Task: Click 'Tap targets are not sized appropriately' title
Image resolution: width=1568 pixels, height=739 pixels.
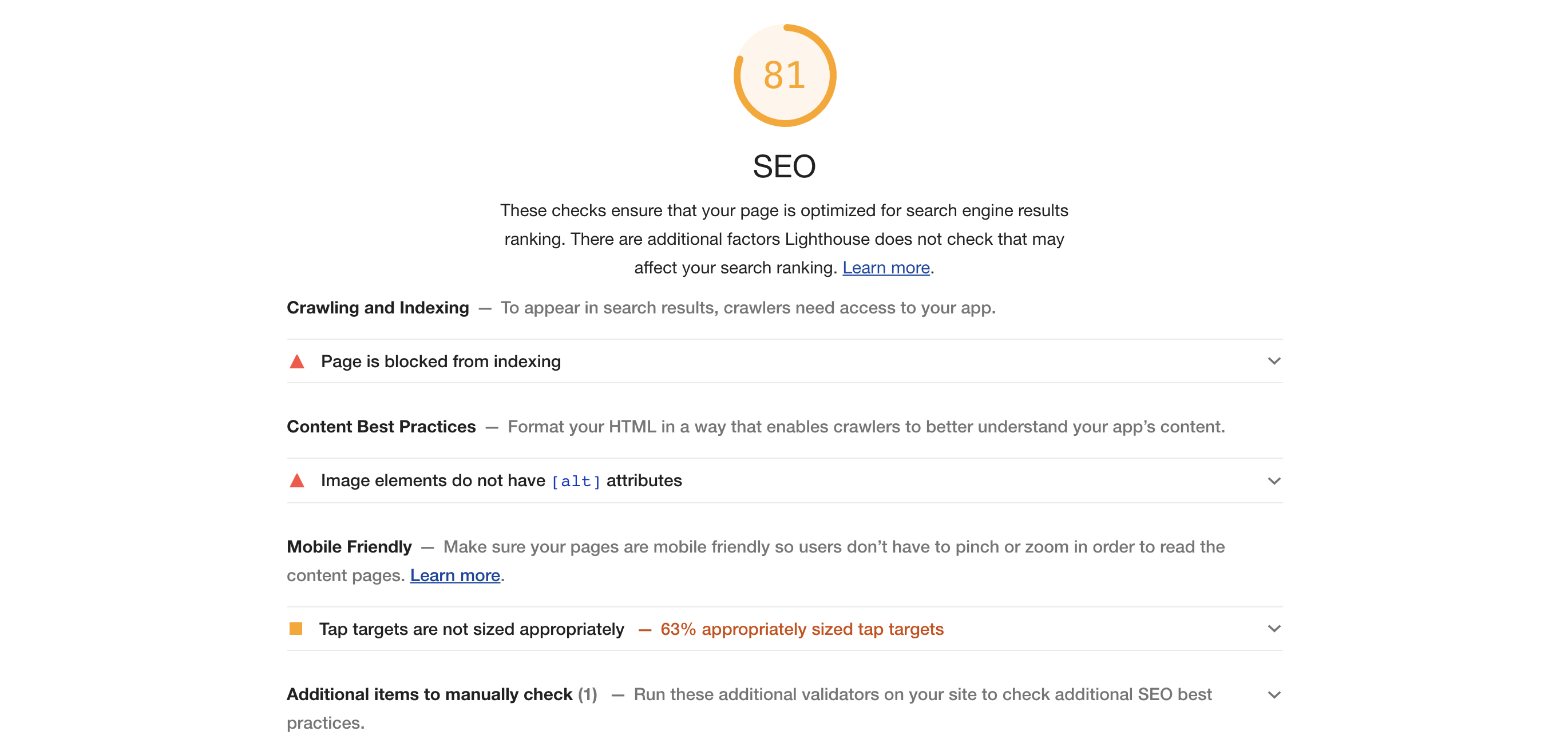Action: (x=472, y=629)
